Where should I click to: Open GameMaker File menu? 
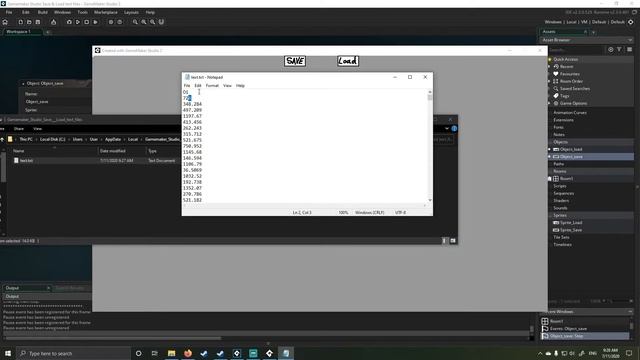coord(9,12)
